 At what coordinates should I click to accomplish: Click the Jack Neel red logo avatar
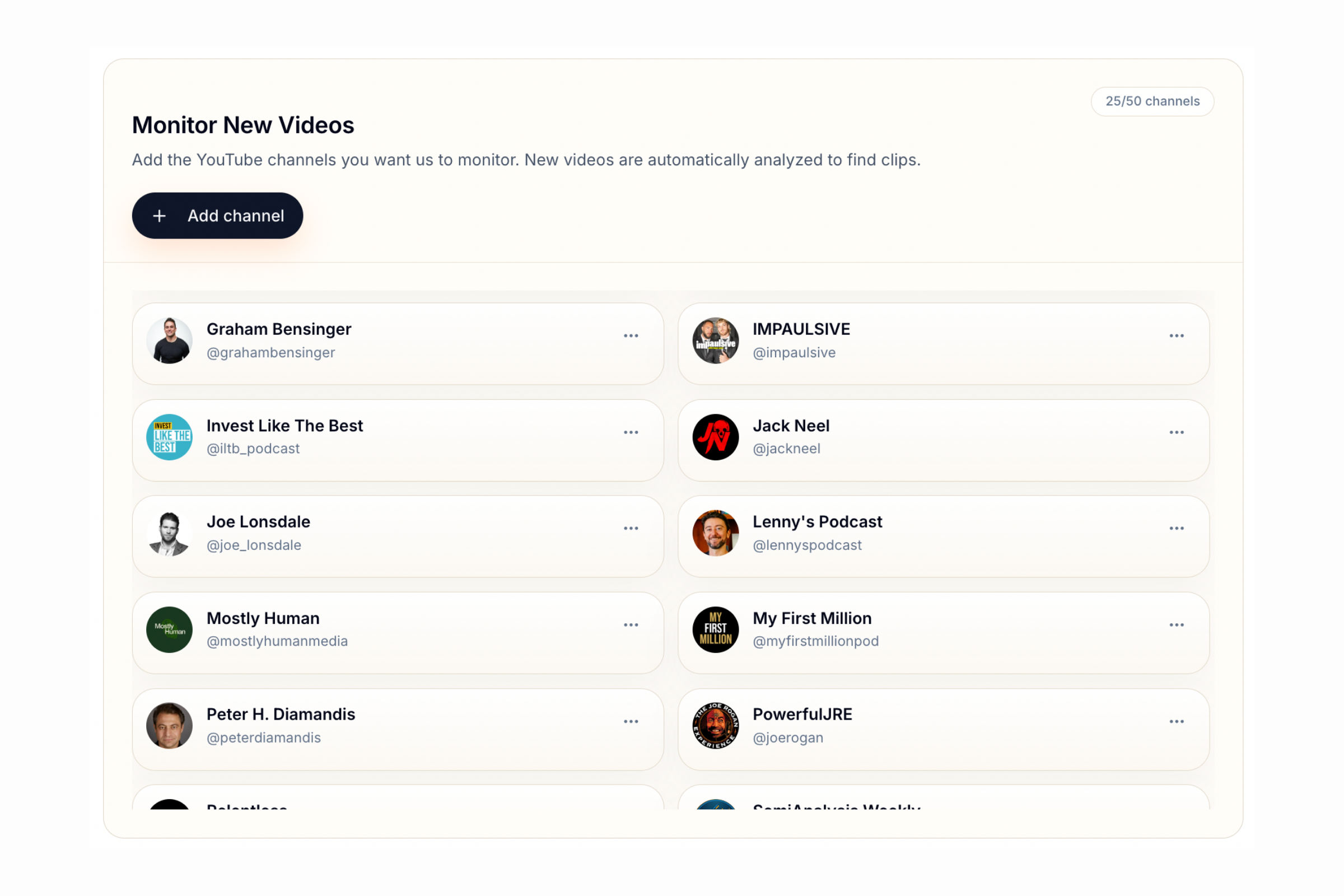716,437
